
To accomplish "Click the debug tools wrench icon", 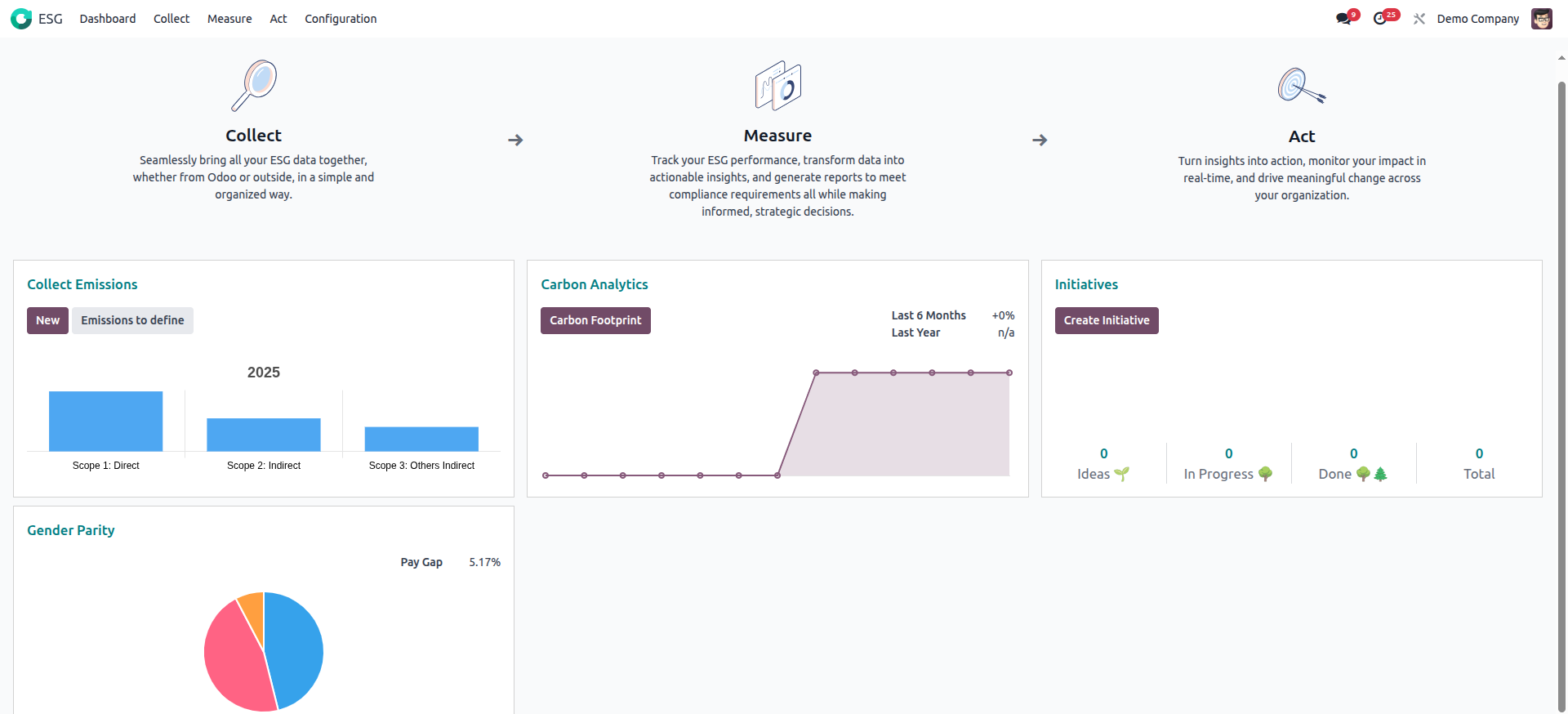I will tap(1419, 19).
